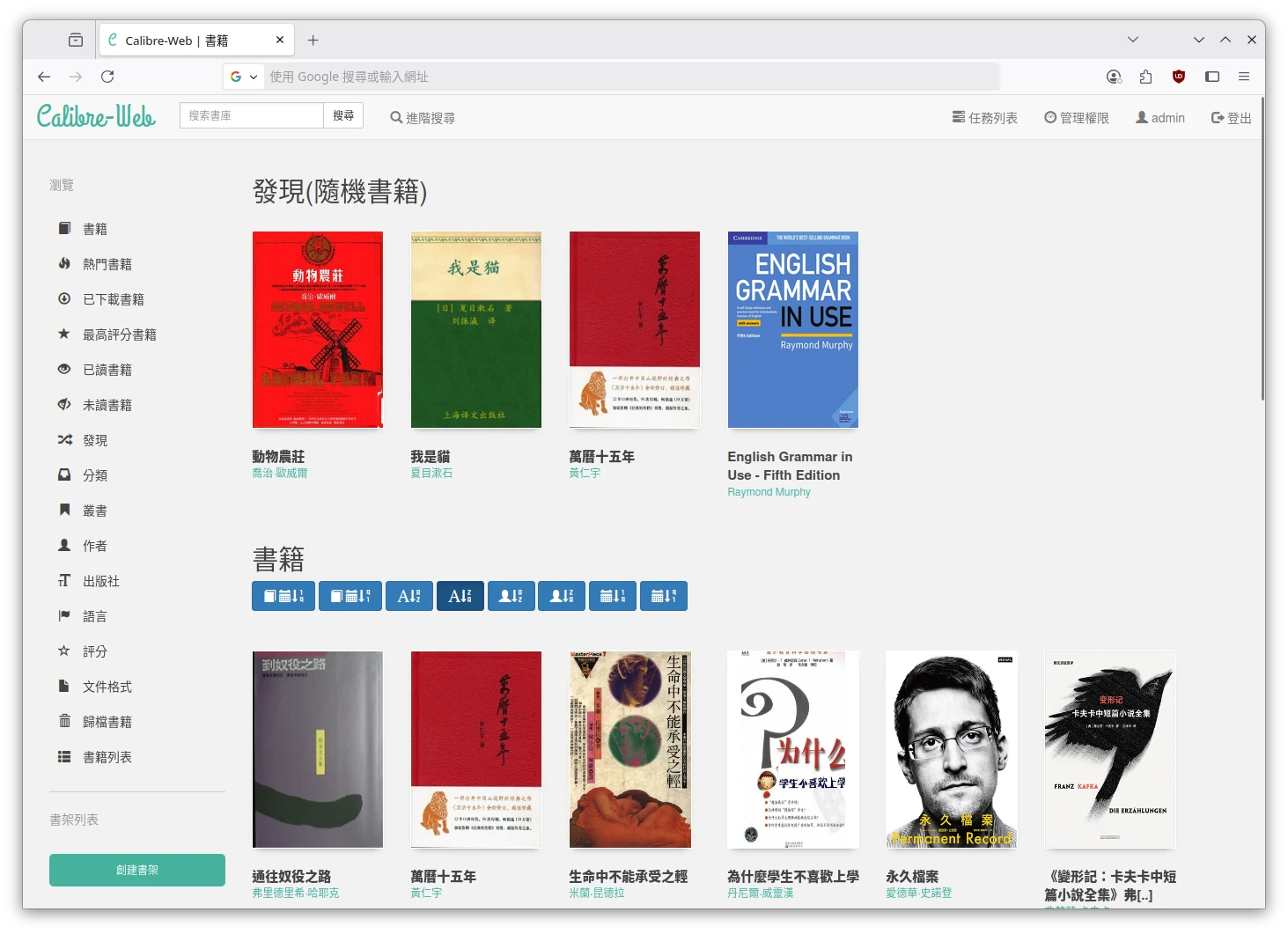Toggle the active title Z-A sort button
The image size is (1288, 934).
click(460, 596)
